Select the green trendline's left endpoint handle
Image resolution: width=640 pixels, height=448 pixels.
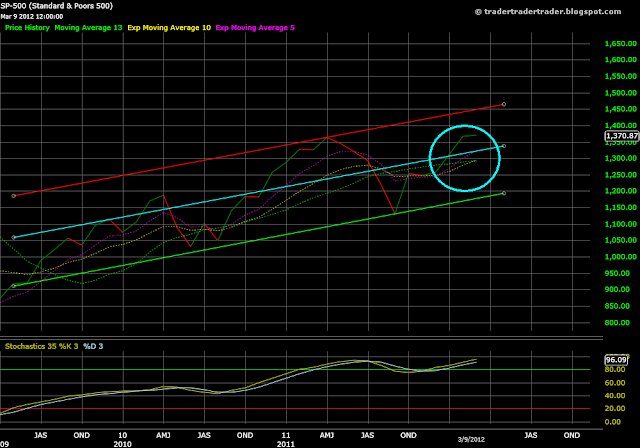13,286
